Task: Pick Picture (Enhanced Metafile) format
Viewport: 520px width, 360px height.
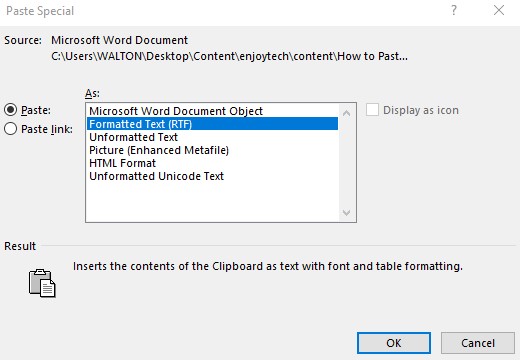Action: [x=212, y=150]
